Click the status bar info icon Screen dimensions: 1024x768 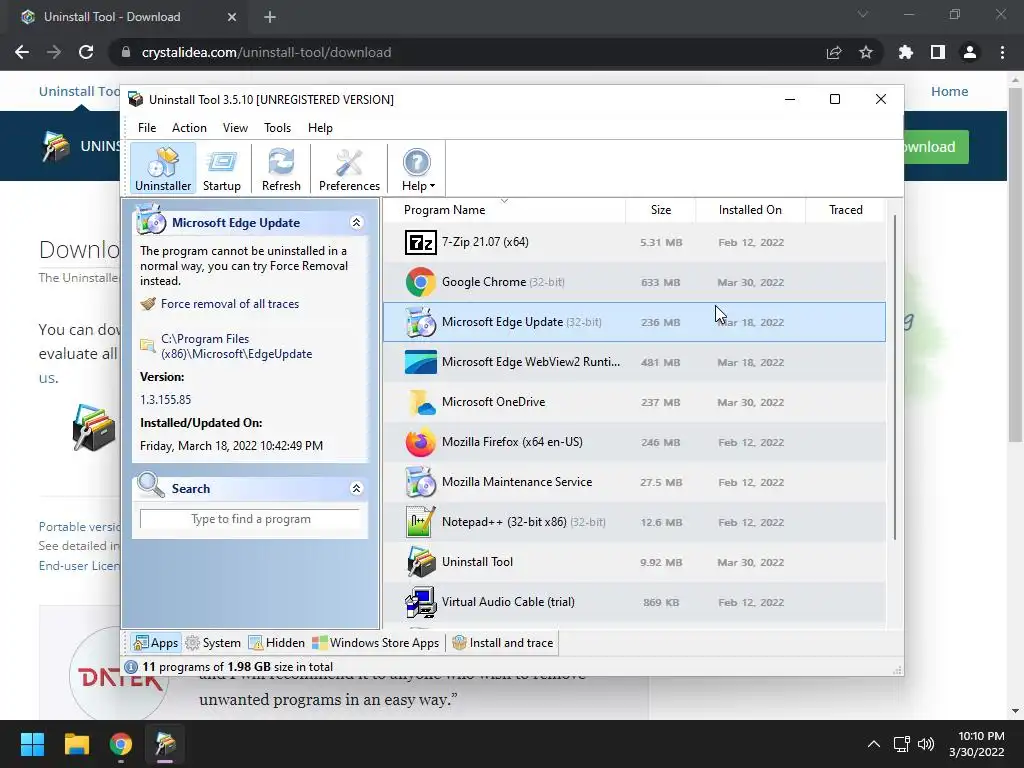point(131,667)
